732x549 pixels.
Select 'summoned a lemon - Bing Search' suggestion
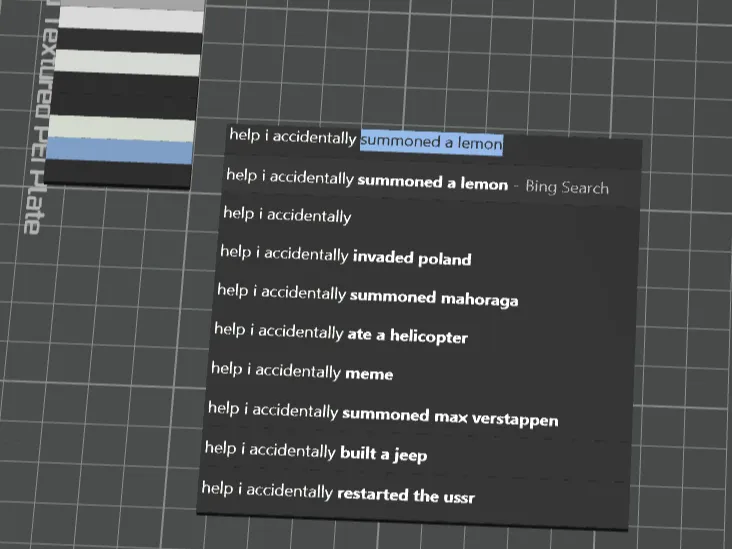tap(417, 181)
